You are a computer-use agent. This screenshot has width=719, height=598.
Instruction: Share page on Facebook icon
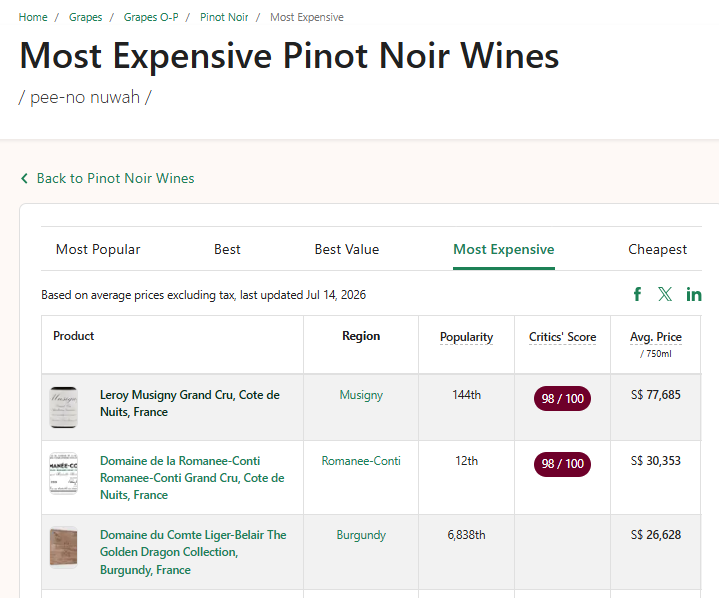(x=637, y=294)
